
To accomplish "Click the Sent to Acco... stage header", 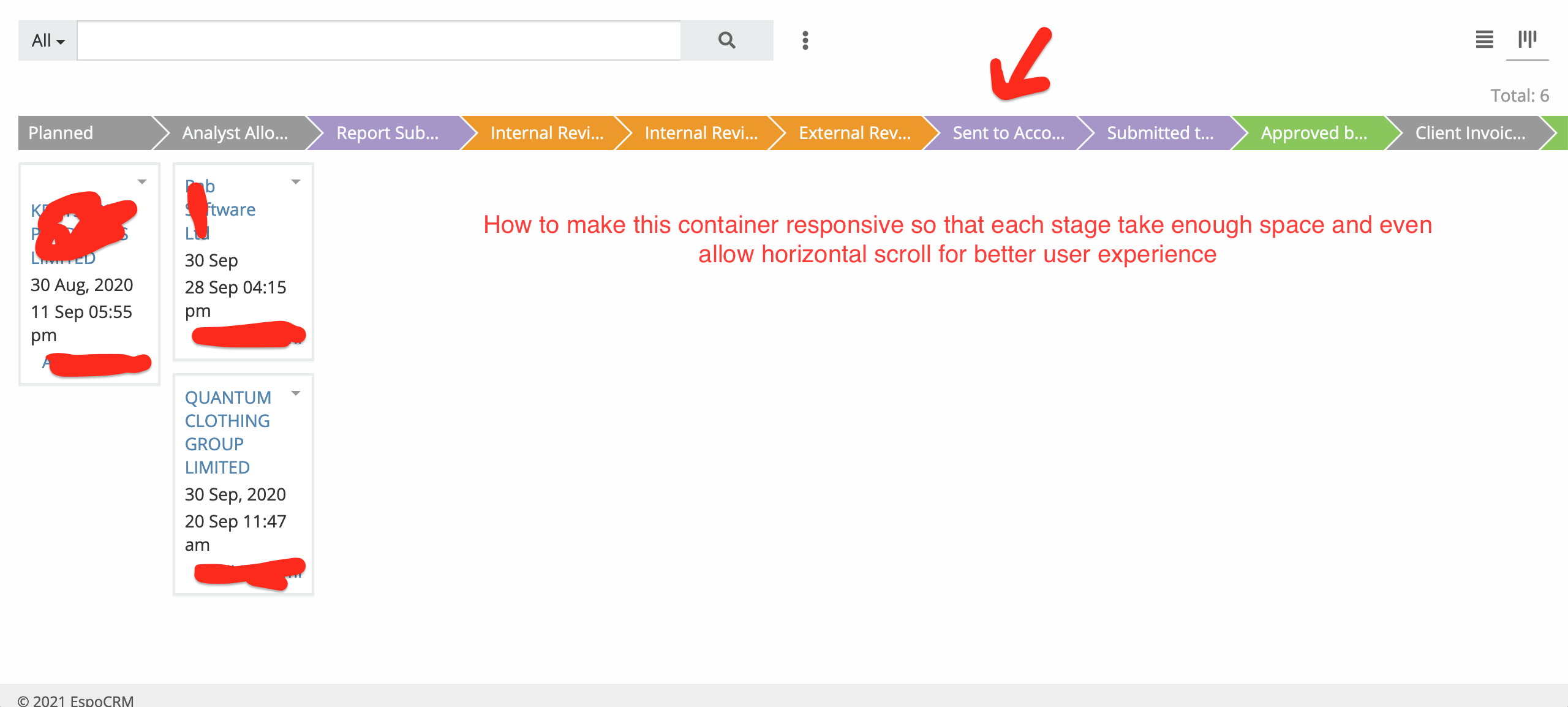I will coord(1008,133).
